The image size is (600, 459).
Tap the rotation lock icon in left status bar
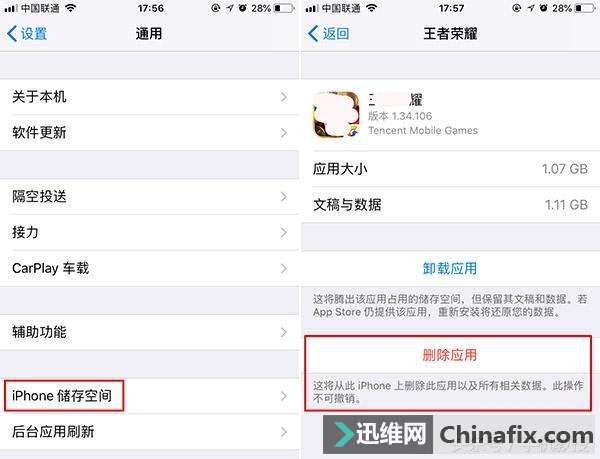point(215,8)
